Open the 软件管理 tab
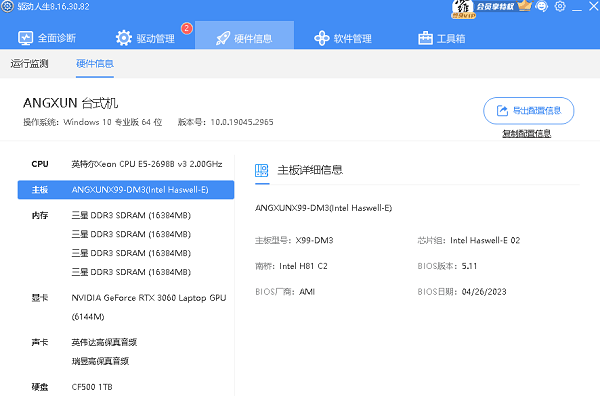 pyautogui.click(x=342, y=38)
